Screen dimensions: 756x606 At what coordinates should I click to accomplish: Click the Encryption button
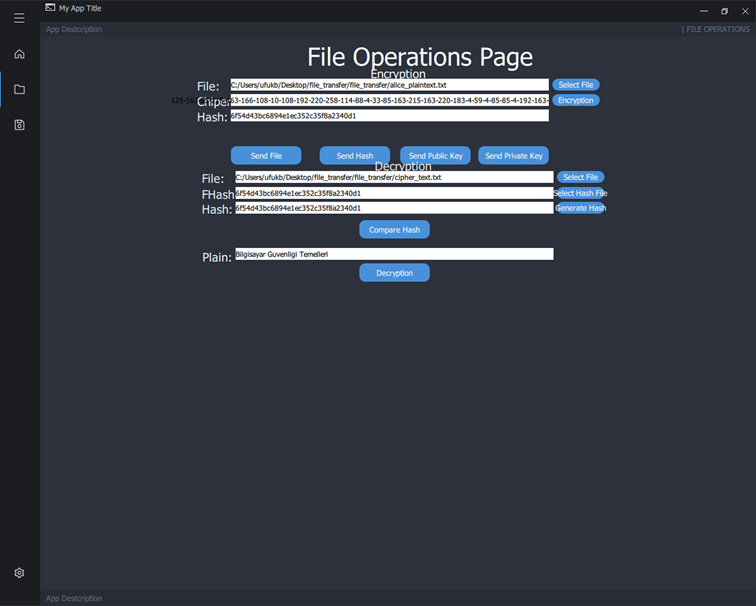pos(576,100)
